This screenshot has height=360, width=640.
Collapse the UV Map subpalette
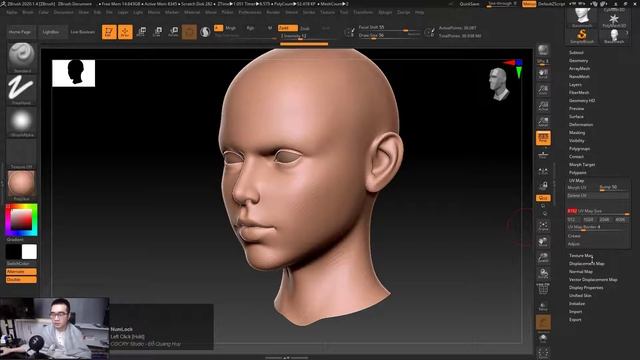(x=576, y=180)
